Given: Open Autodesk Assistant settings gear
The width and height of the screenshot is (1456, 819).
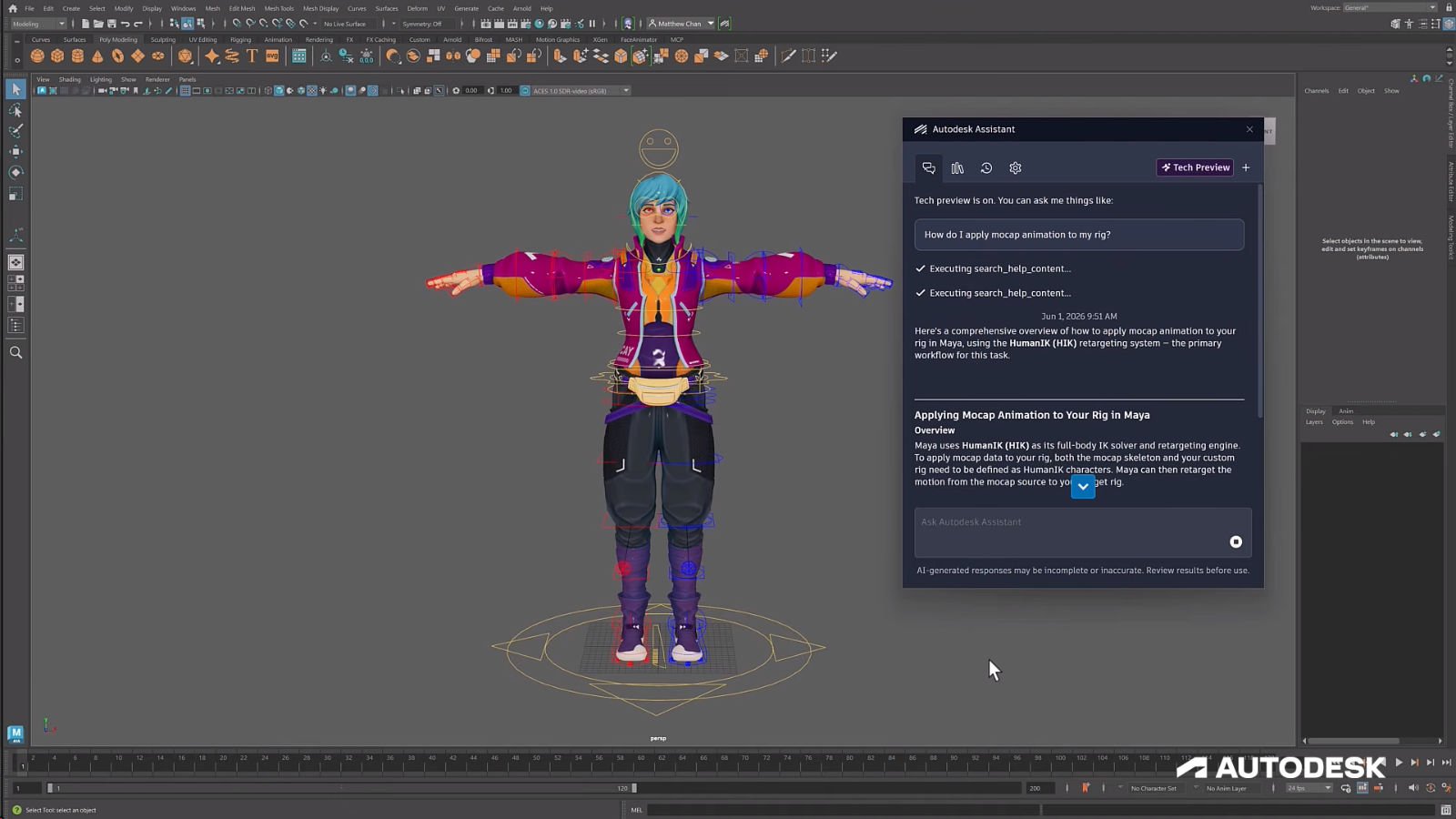Looking at the screenshot, I should point(1016,168).
